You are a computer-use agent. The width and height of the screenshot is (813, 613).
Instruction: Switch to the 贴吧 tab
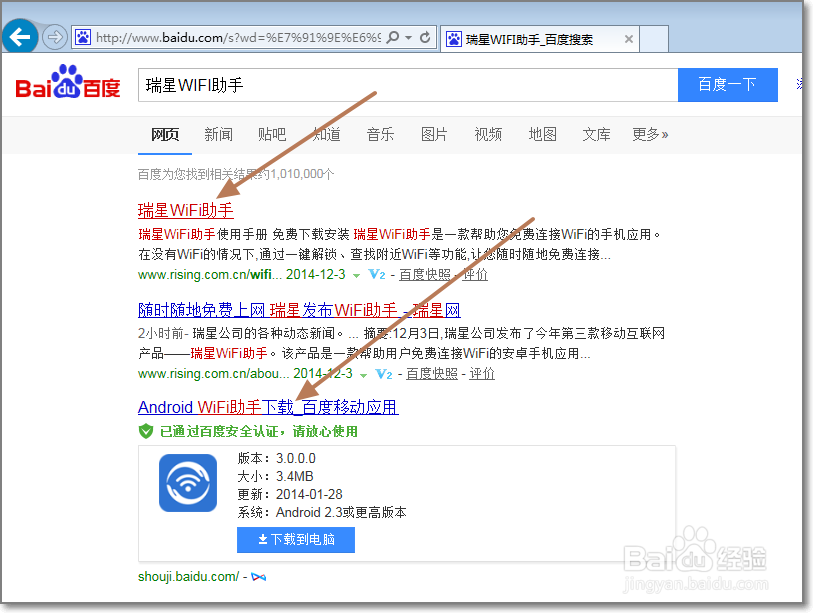(x=272, y=135)
